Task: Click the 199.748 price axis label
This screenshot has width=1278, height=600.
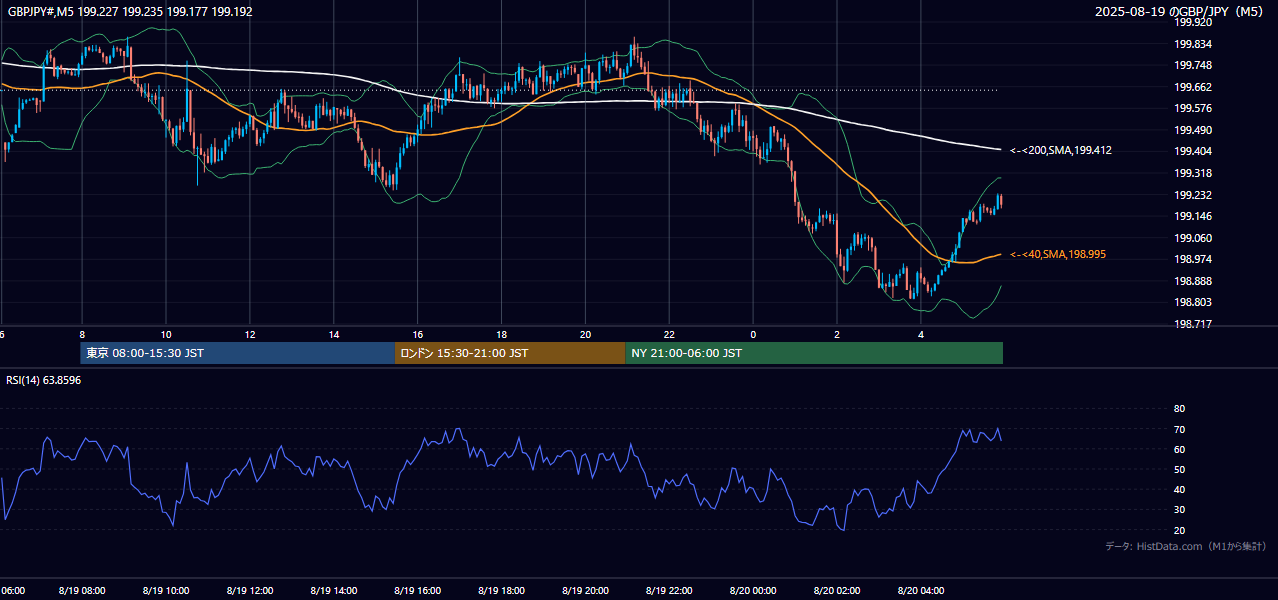Action: (1194, 66)
